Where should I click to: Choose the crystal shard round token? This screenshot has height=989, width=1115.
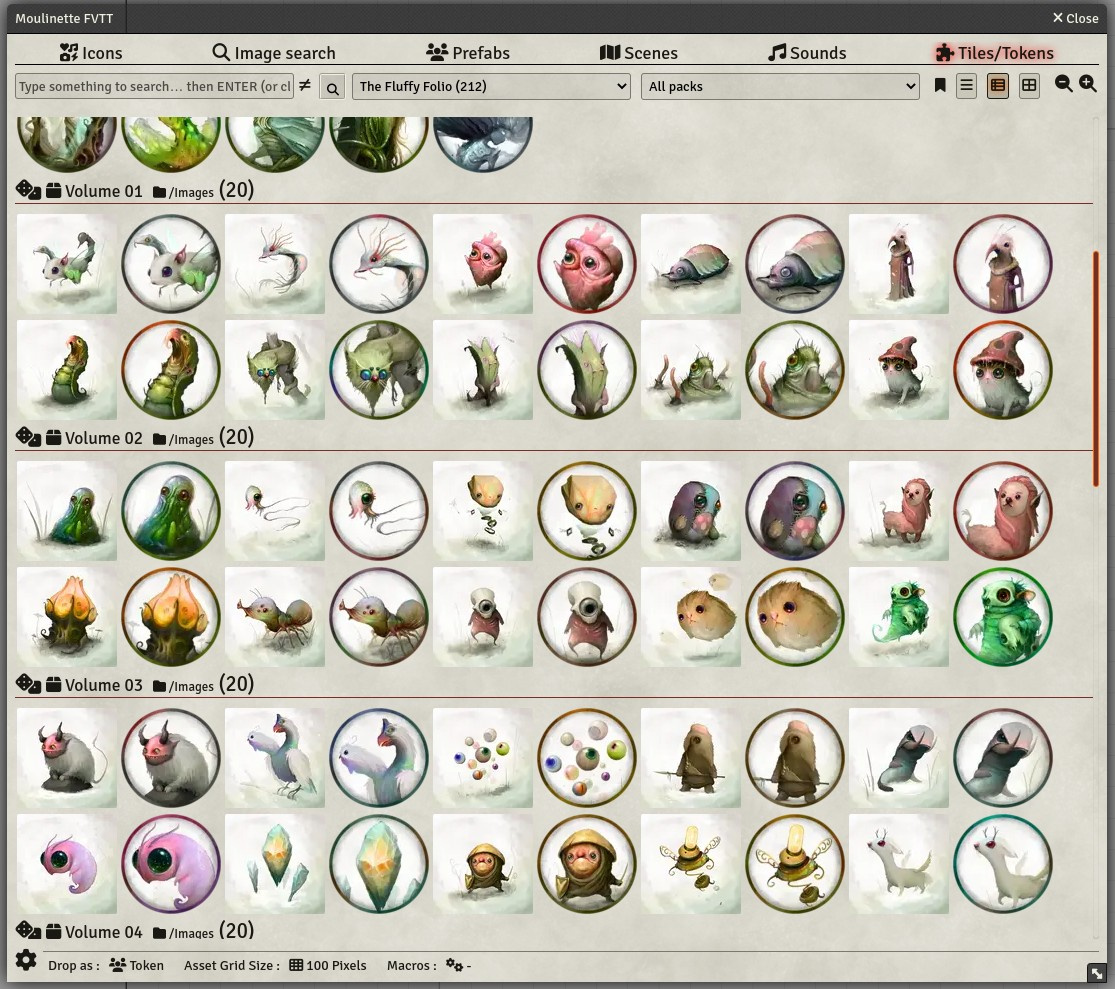coord(379,863)
